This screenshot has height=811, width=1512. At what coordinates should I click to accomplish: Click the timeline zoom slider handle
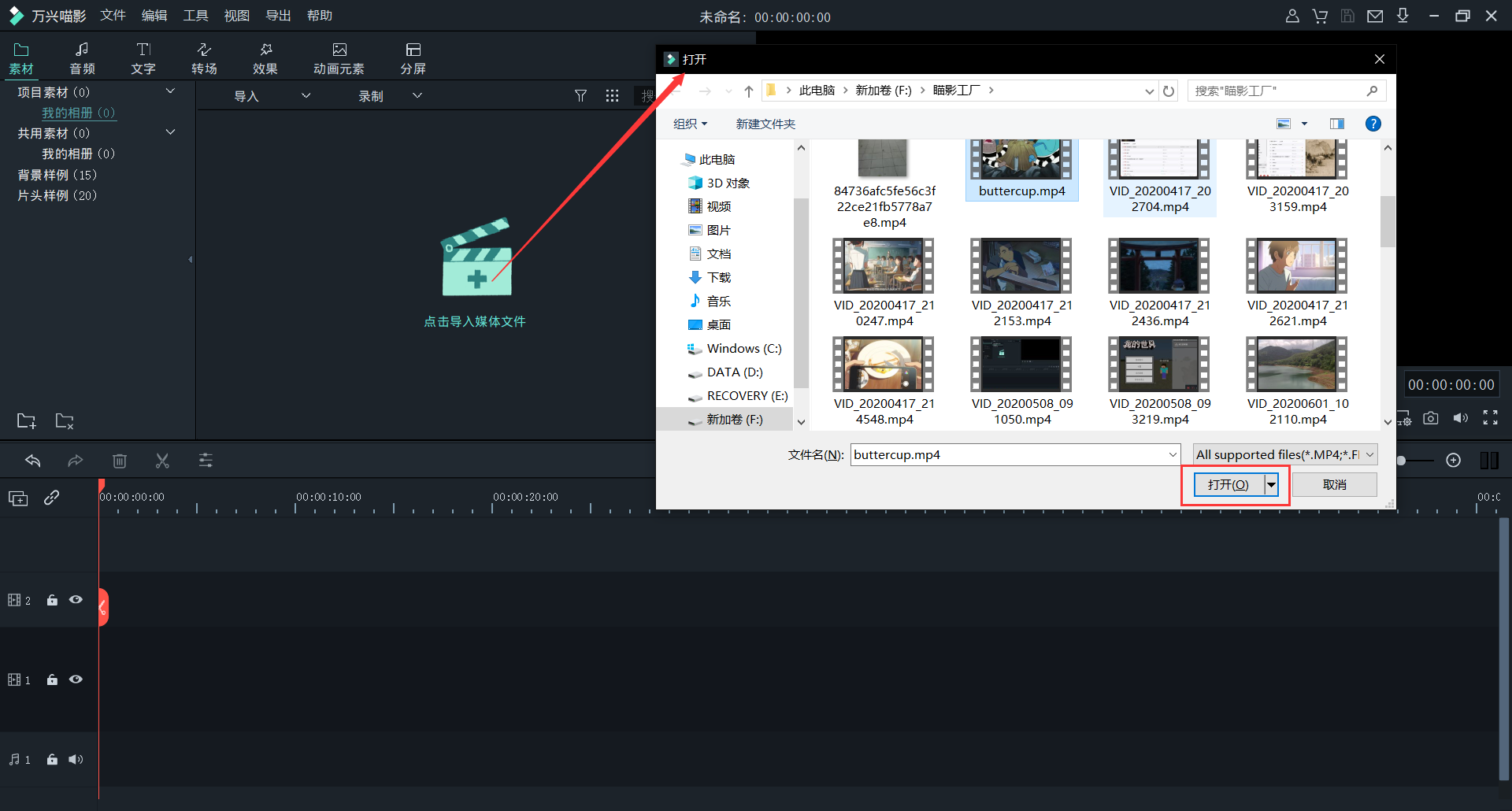pyautogui.click(x=1401, y=461)
